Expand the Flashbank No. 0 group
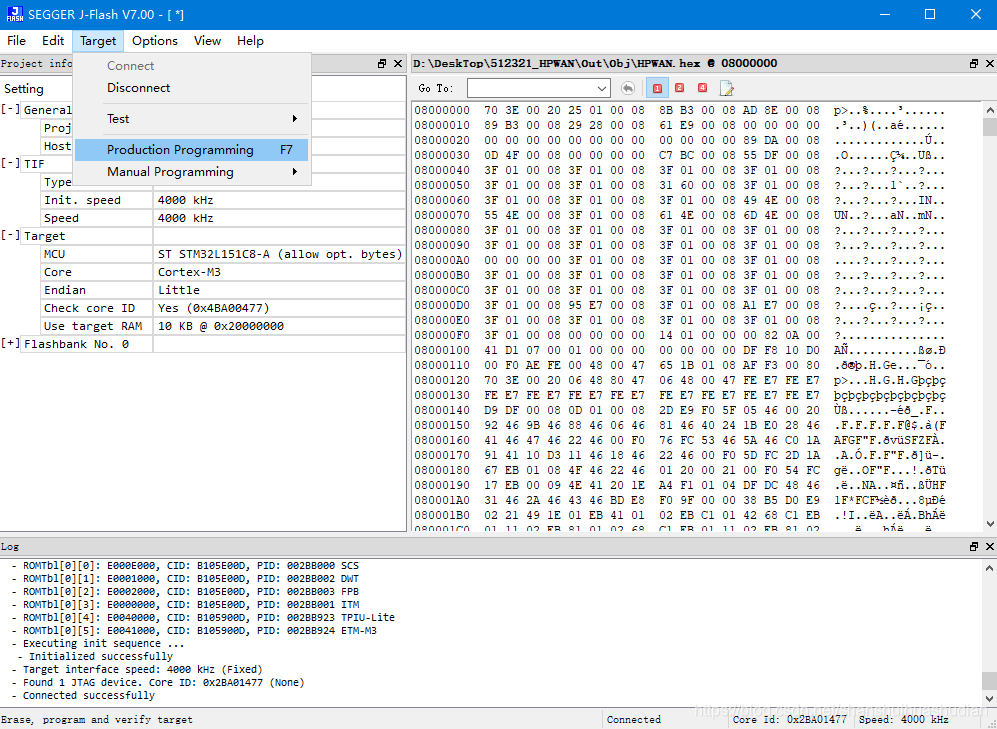The image size is (997, 729). click(x=10, y=344)
